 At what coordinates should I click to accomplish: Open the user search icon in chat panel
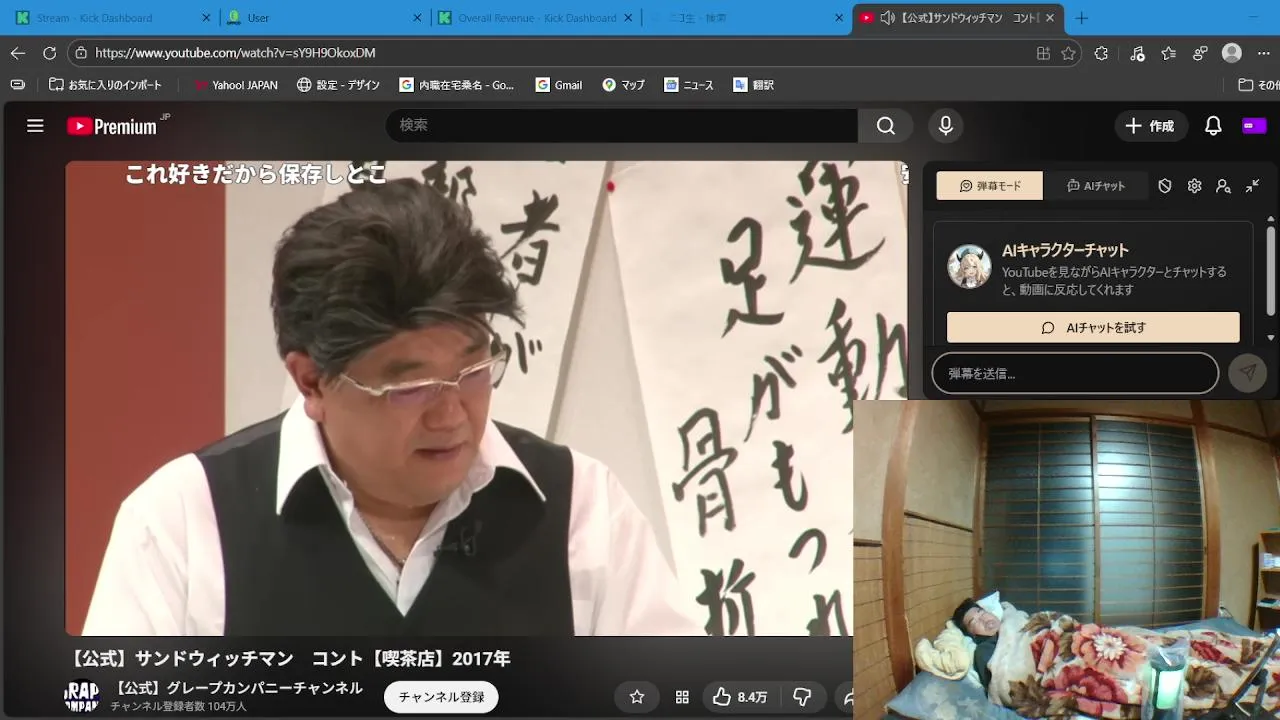coord(1223,186)
